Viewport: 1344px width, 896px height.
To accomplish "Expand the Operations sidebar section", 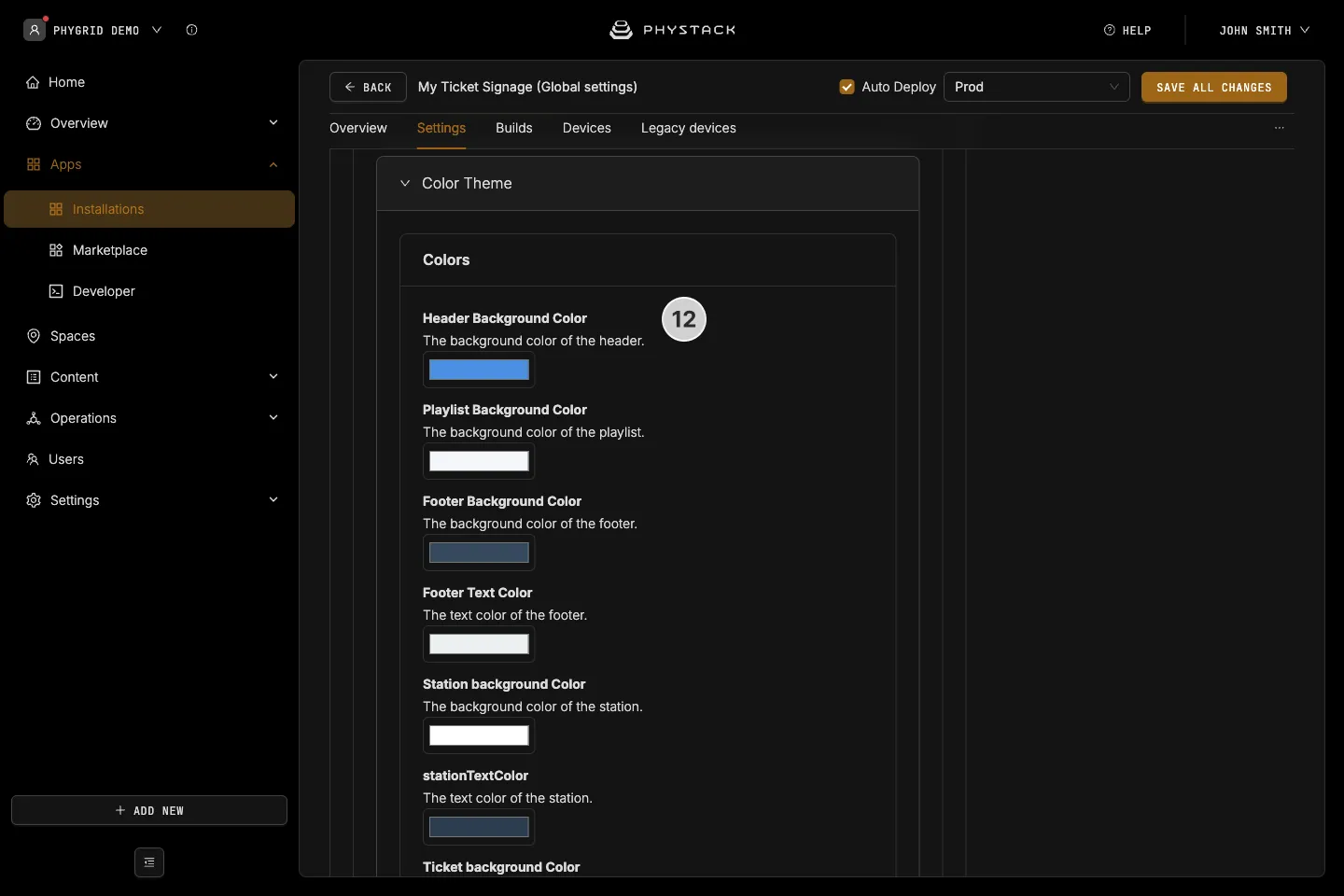I will click(273, 418).
